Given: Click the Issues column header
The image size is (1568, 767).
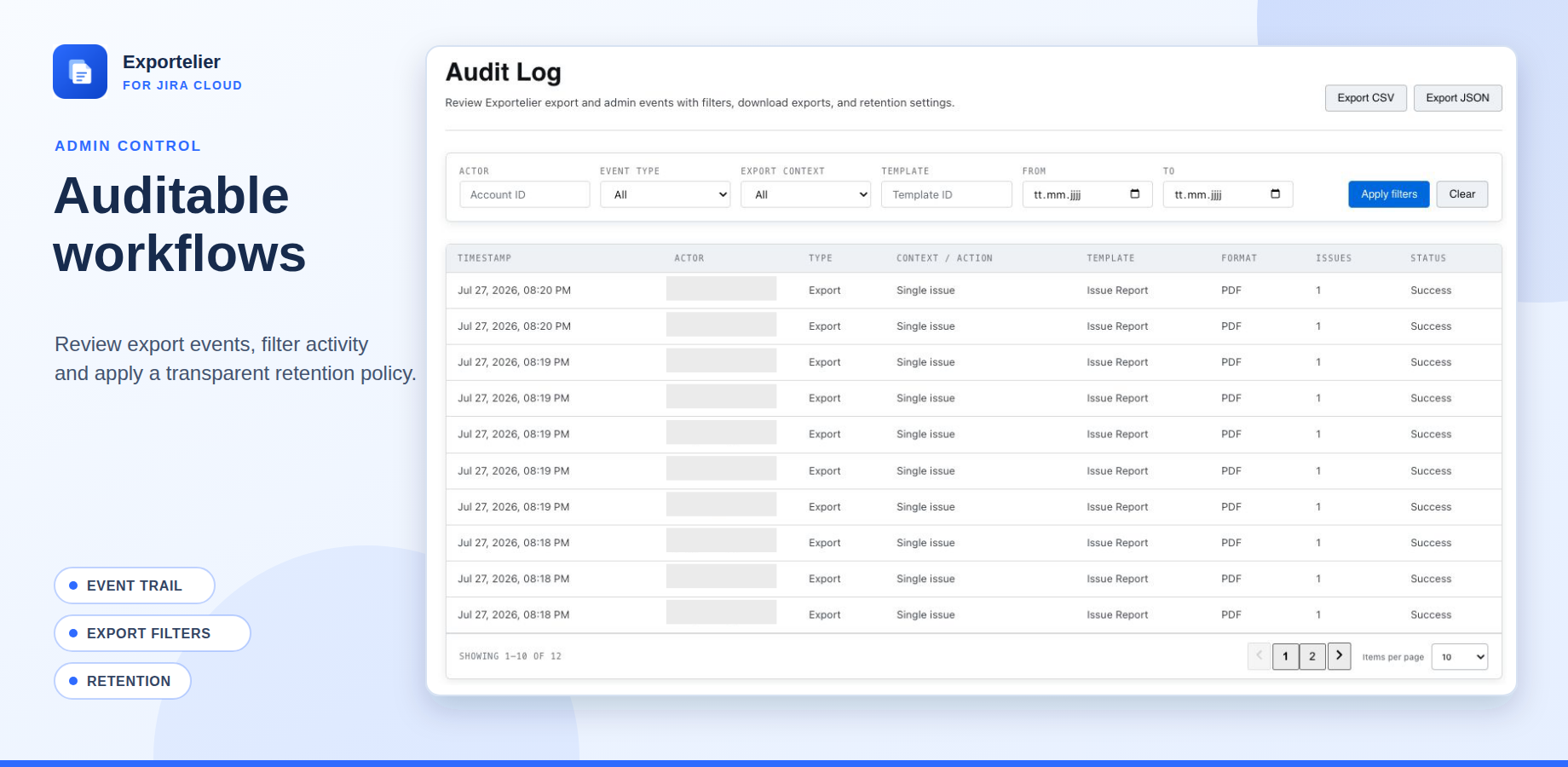Looking at the screenshot, I should 1333,258.
